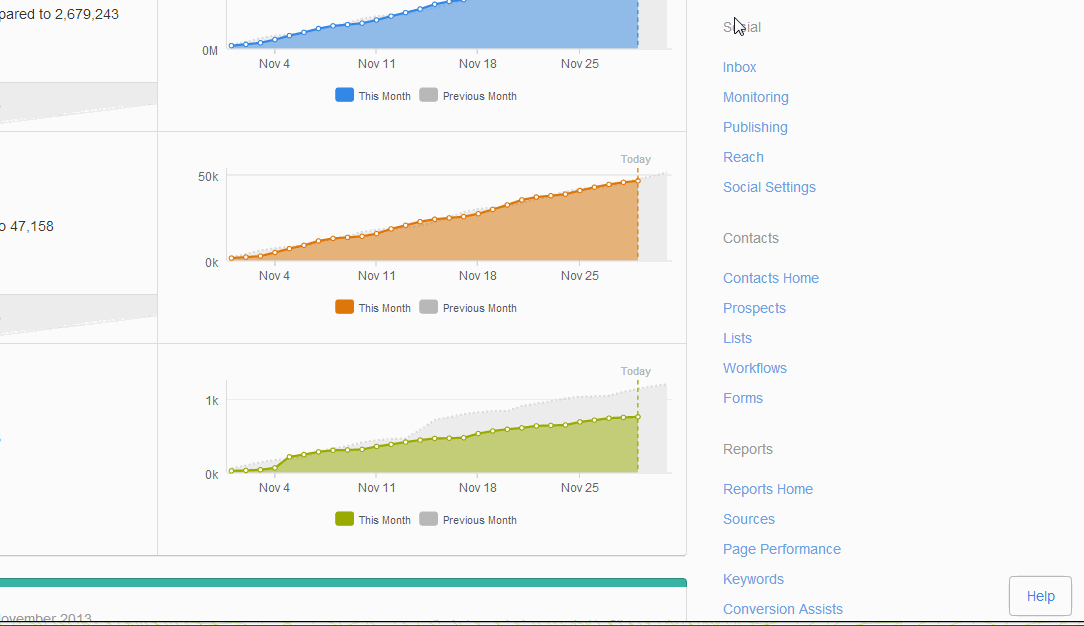Navigate to Contacts Home
This screenshot has width=1084, height=626.
pyautogui.click(x=770, y=278)
